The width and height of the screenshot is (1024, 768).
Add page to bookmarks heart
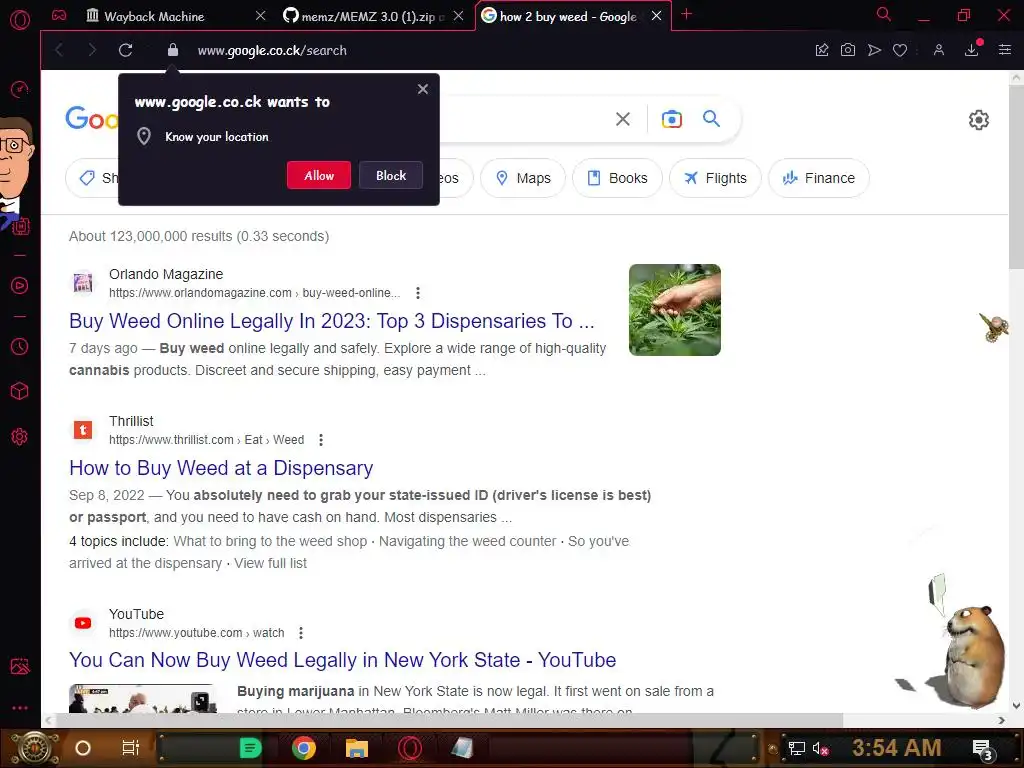tap(900, 50)
